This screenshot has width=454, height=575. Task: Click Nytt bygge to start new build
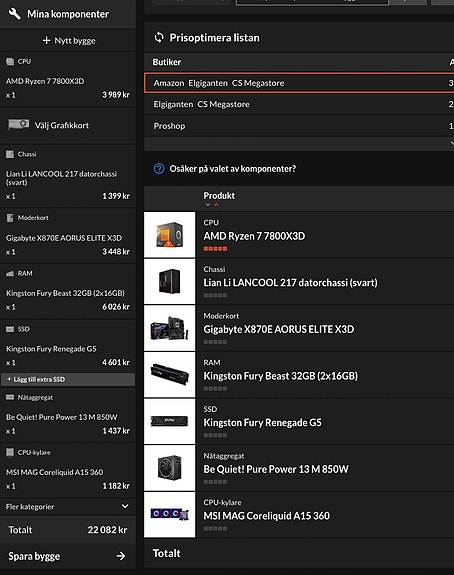pos(69,40)
